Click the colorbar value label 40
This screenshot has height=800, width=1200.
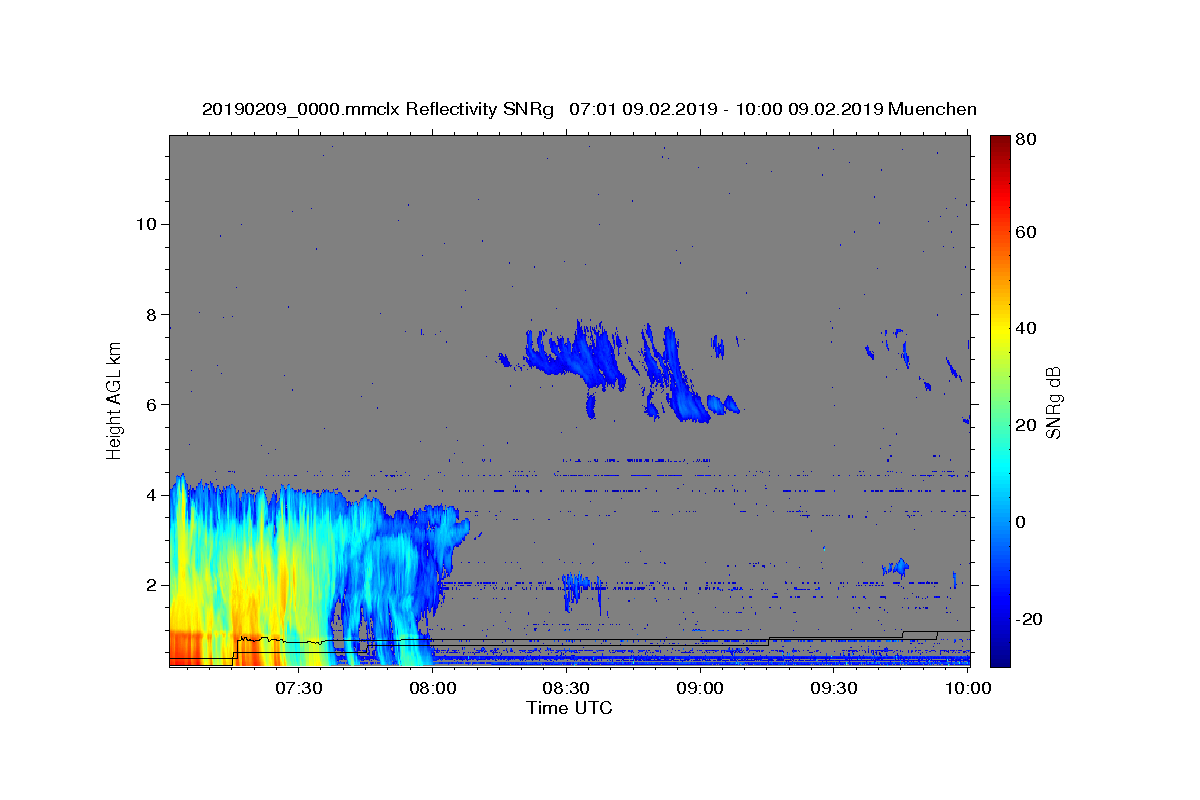pyautogui.click(x=1027, y=328)
